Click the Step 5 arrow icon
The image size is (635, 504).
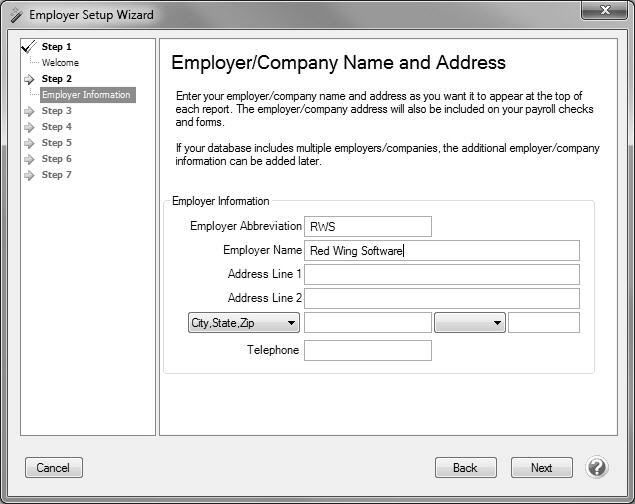click(30, 143)
